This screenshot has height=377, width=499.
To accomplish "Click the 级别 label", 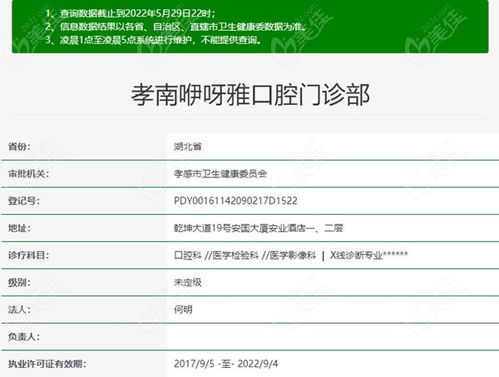I will (x=19, y=283).
